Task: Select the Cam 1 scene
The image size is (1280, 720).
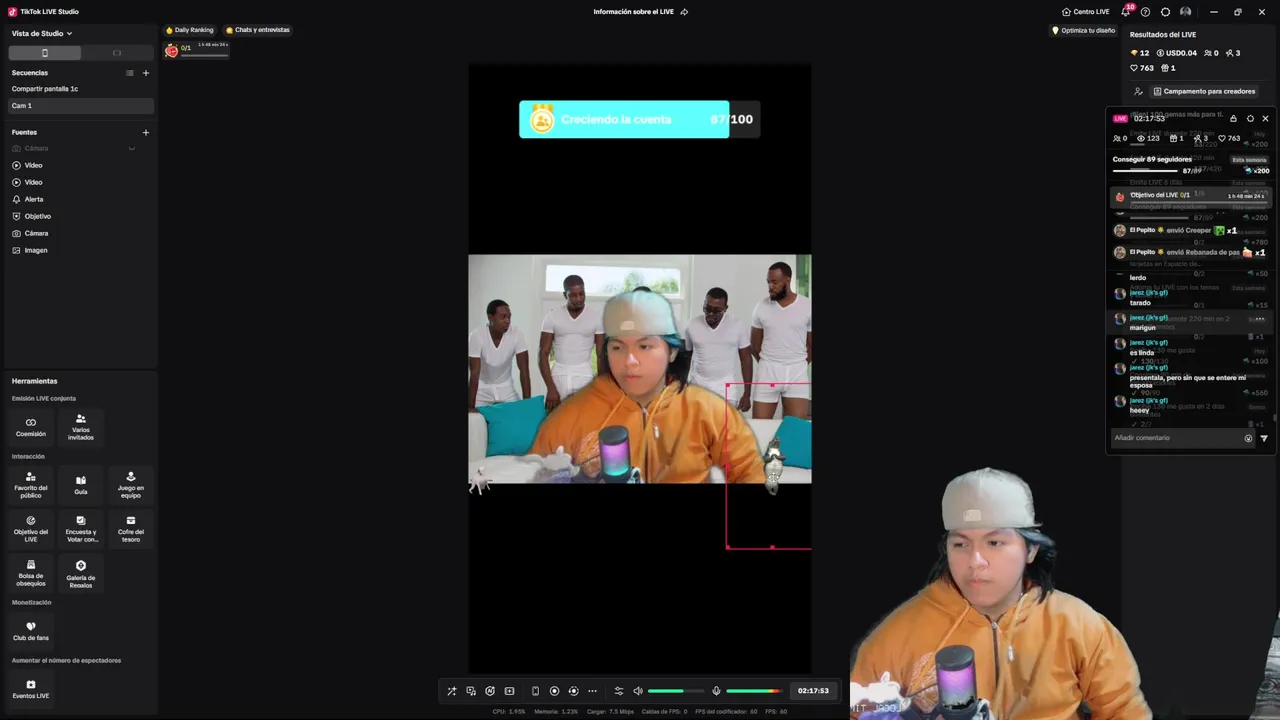Action: point(80,106)
